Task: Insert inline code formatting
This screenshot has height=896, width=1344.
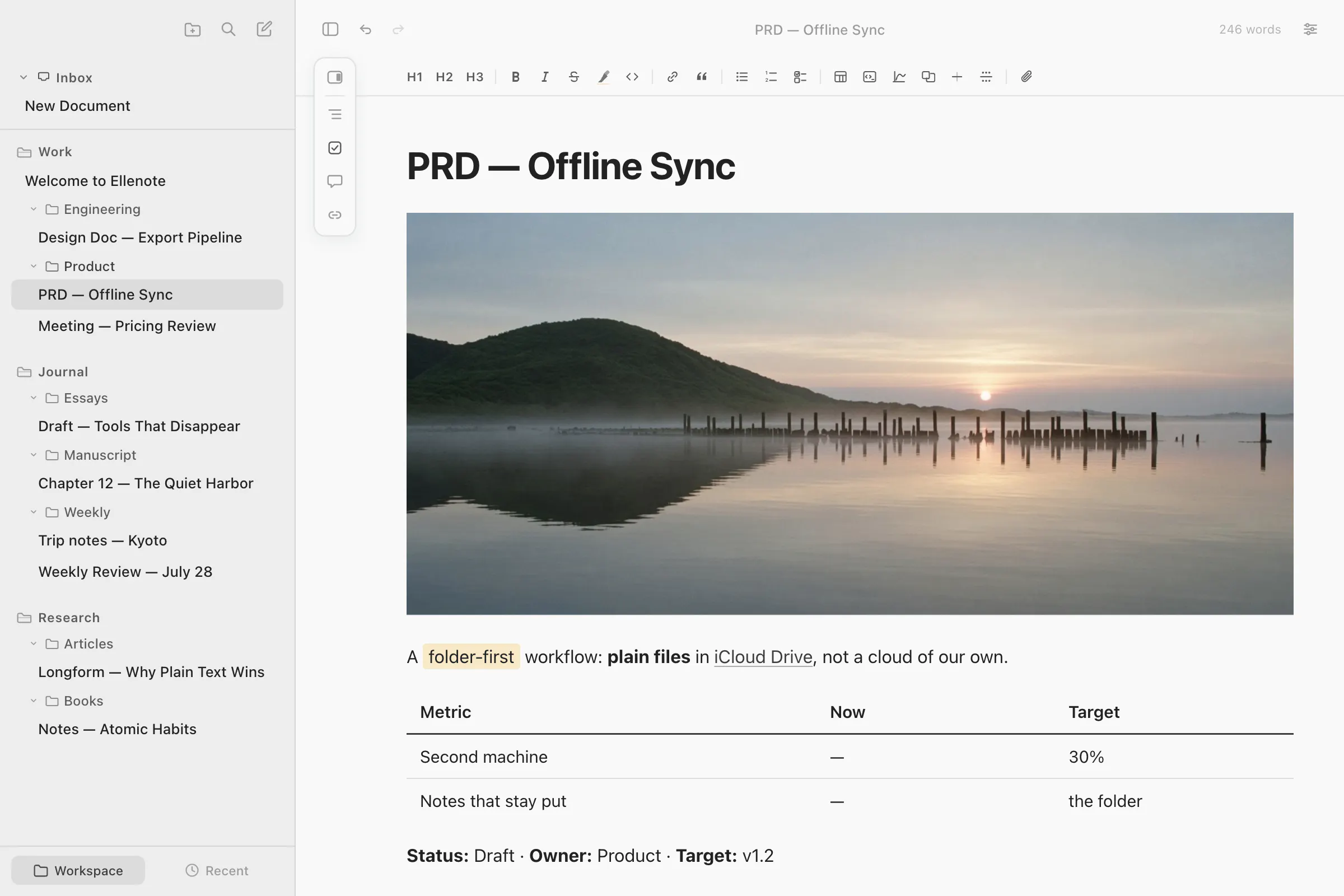Action: [632, 77]
